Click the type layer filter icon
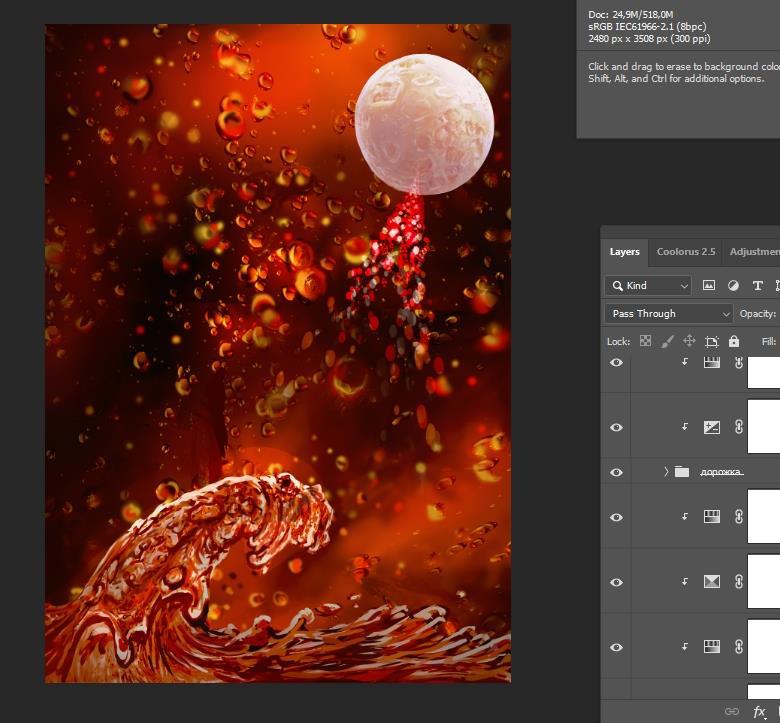Screen dimensions: 780x723 click(757, 286)
